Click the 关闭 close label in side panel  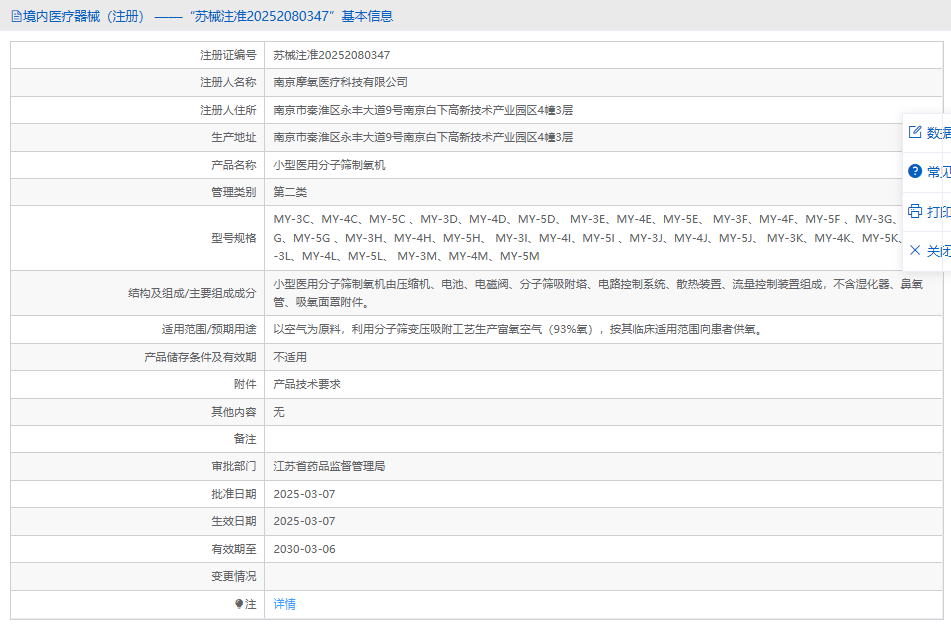click(938, 250)
